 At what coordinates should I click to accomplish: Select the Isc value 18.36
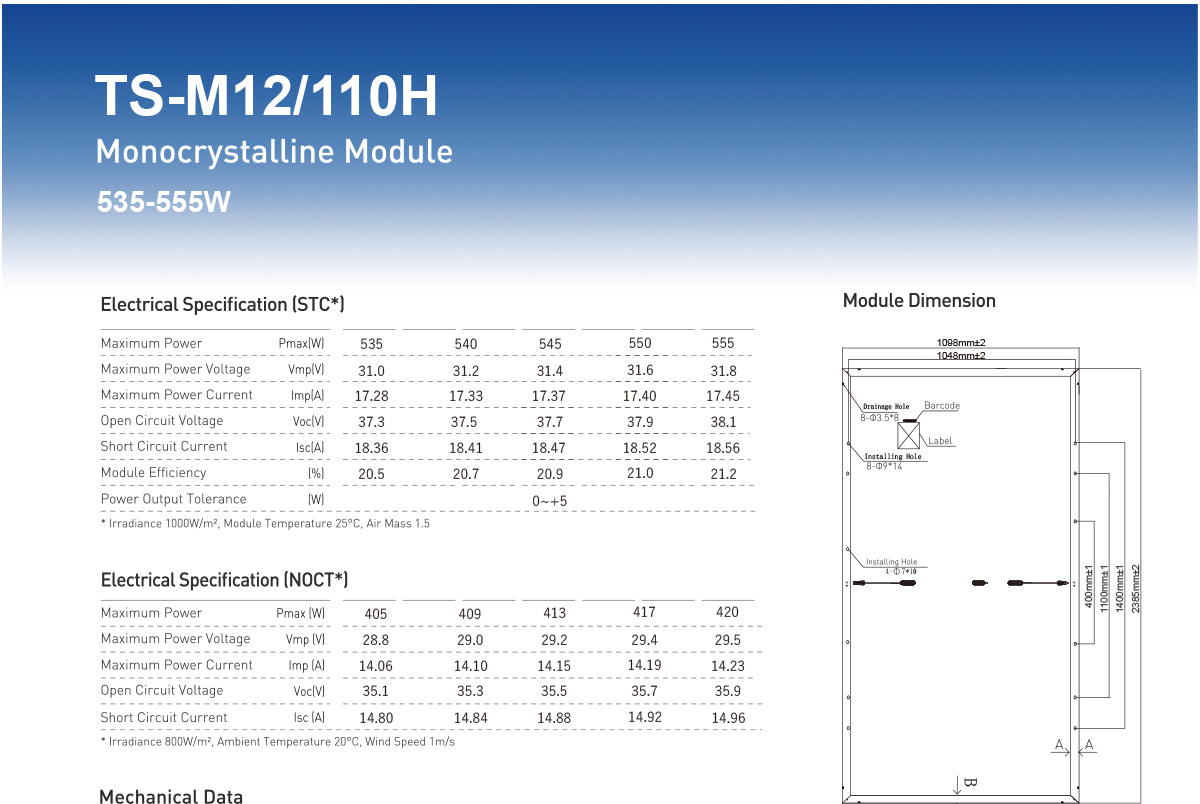[x=371, y=448]
